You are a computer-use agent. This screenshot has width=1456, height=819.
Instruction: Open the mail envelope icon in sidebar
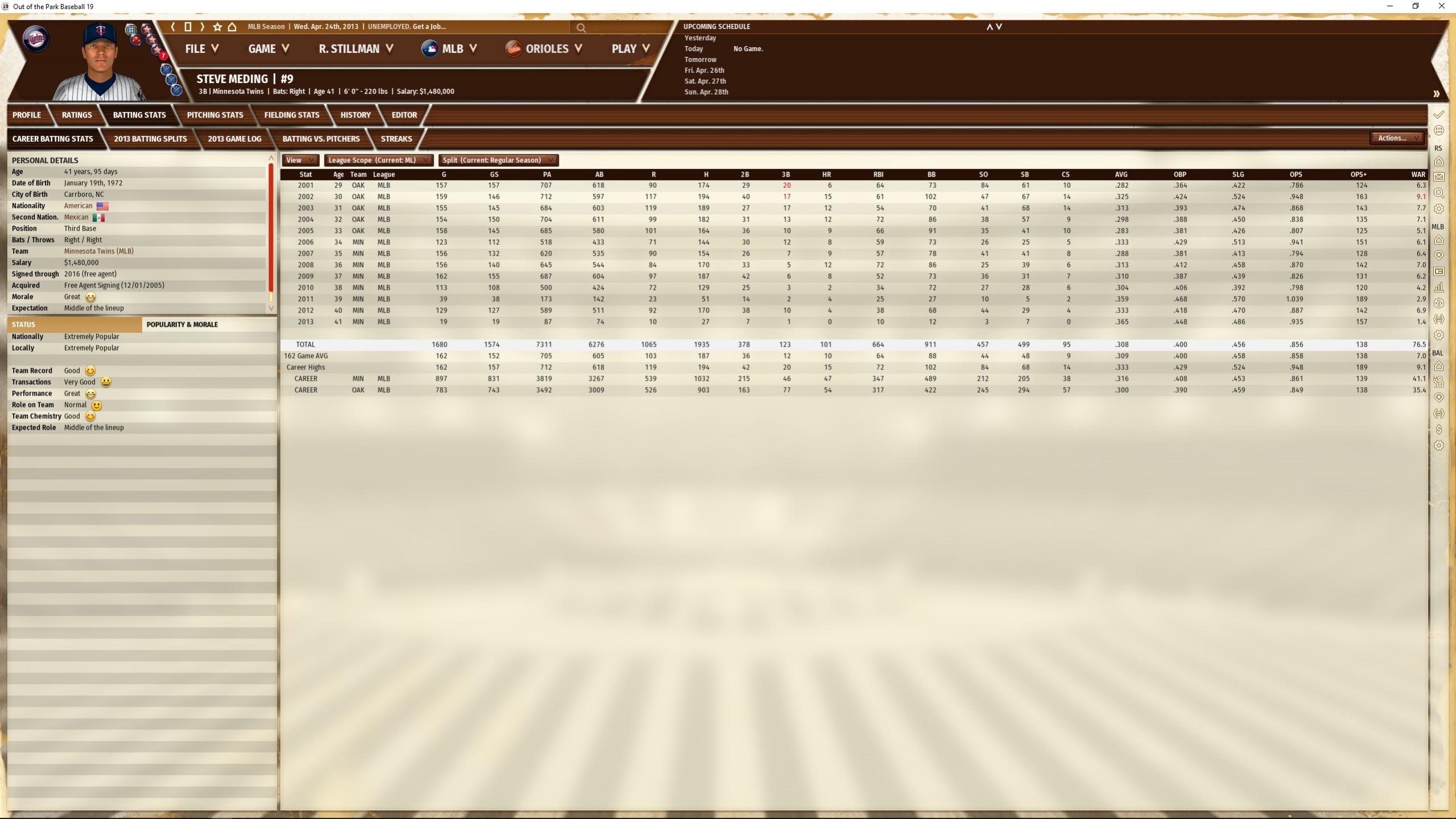[x=1438, y=177]
